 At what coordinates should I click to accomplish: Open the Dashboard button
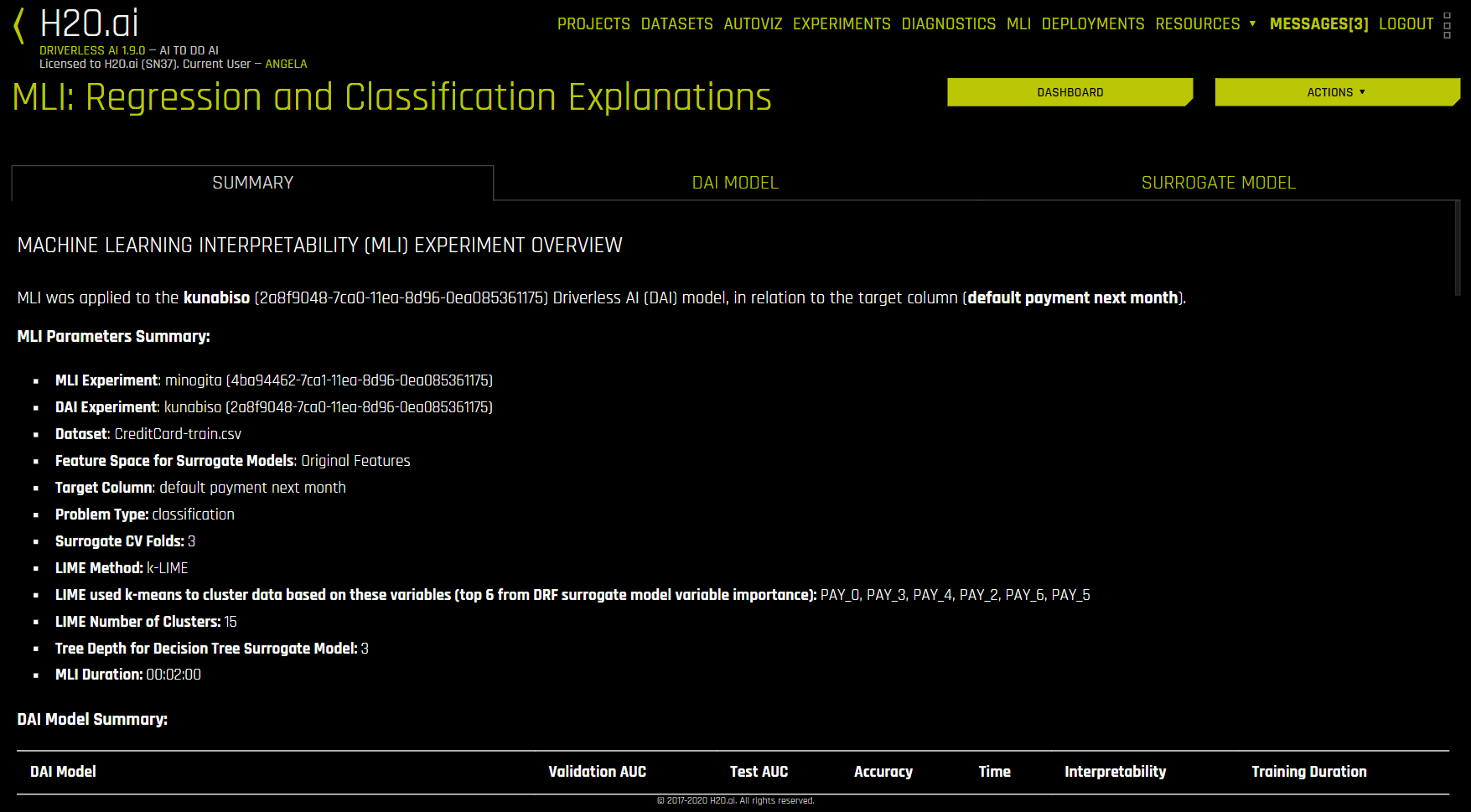pyautogui.click(x=1070, y=92)
